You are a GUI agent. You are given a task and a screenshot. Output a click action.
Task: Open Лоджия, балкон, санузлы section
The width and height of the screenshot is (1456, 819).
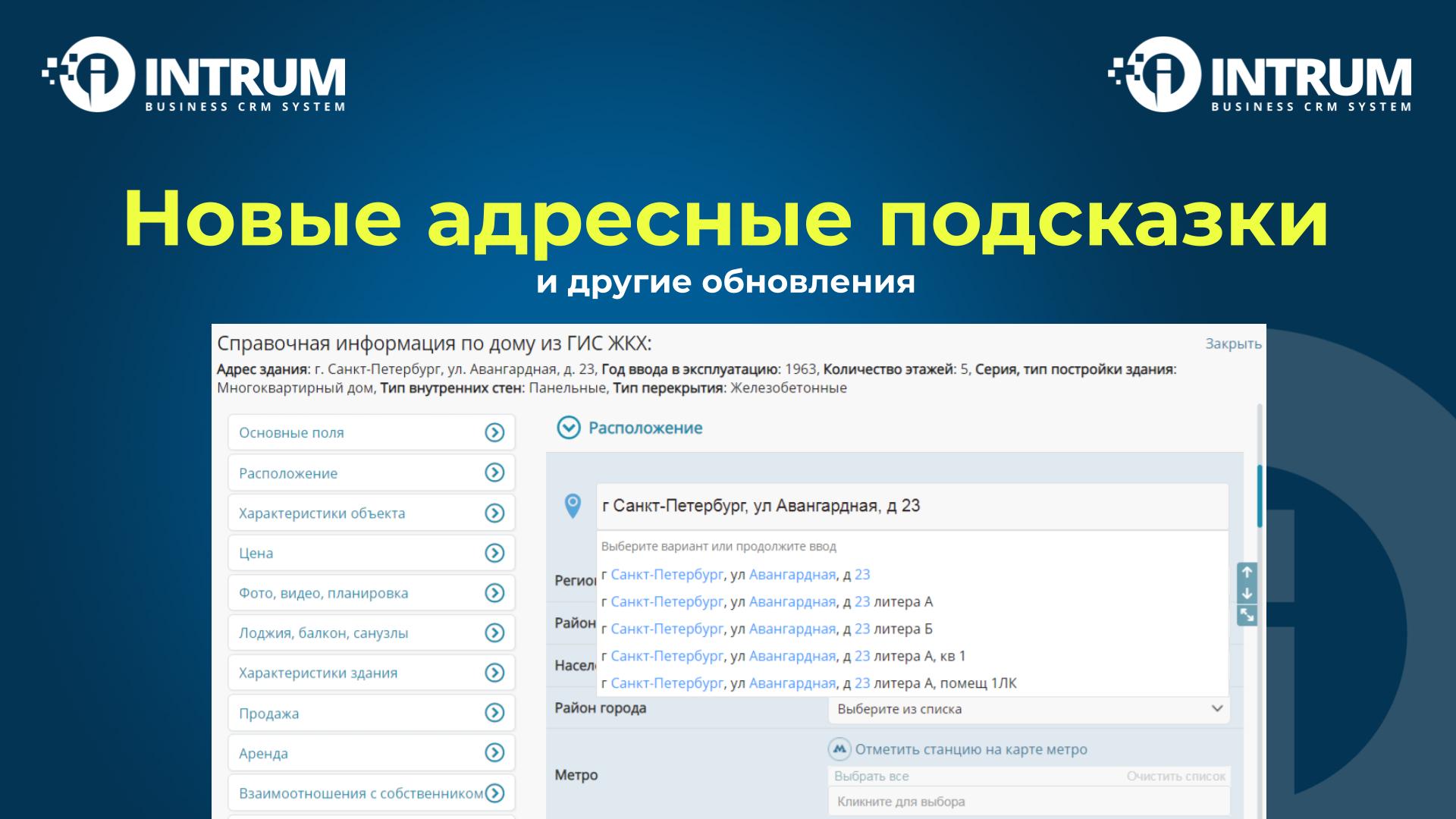tap(372, 632)
